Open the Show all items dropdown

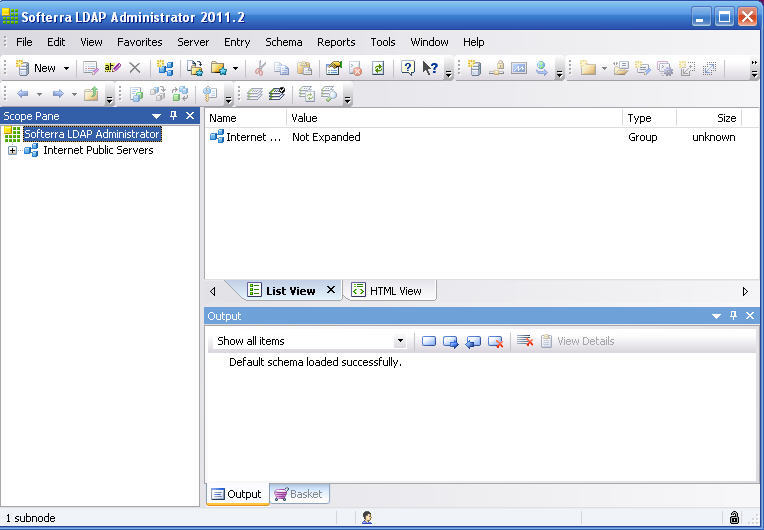pyautogui.click(x=400, y=341)
